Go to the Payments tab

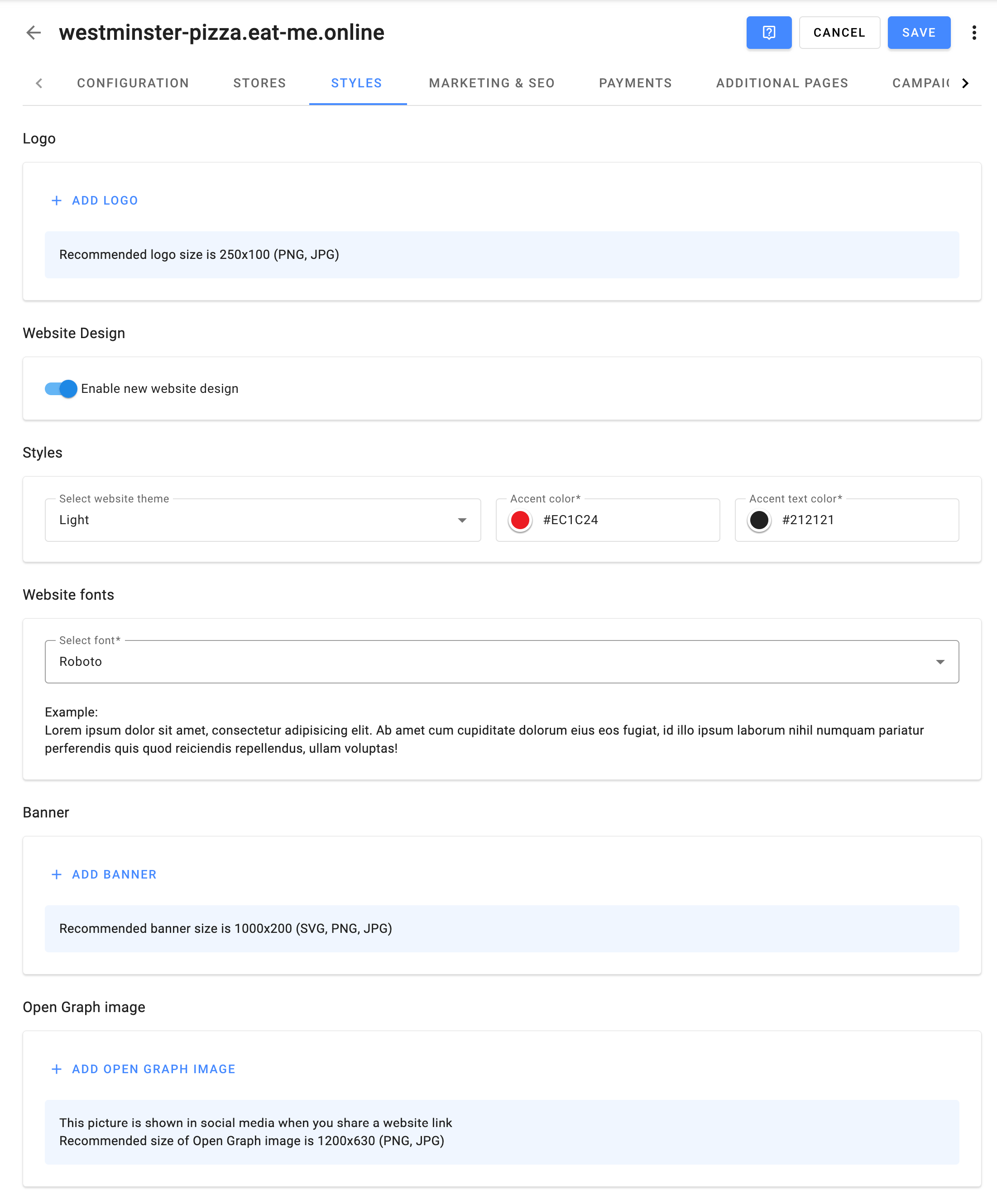click(x=635, y=83)
